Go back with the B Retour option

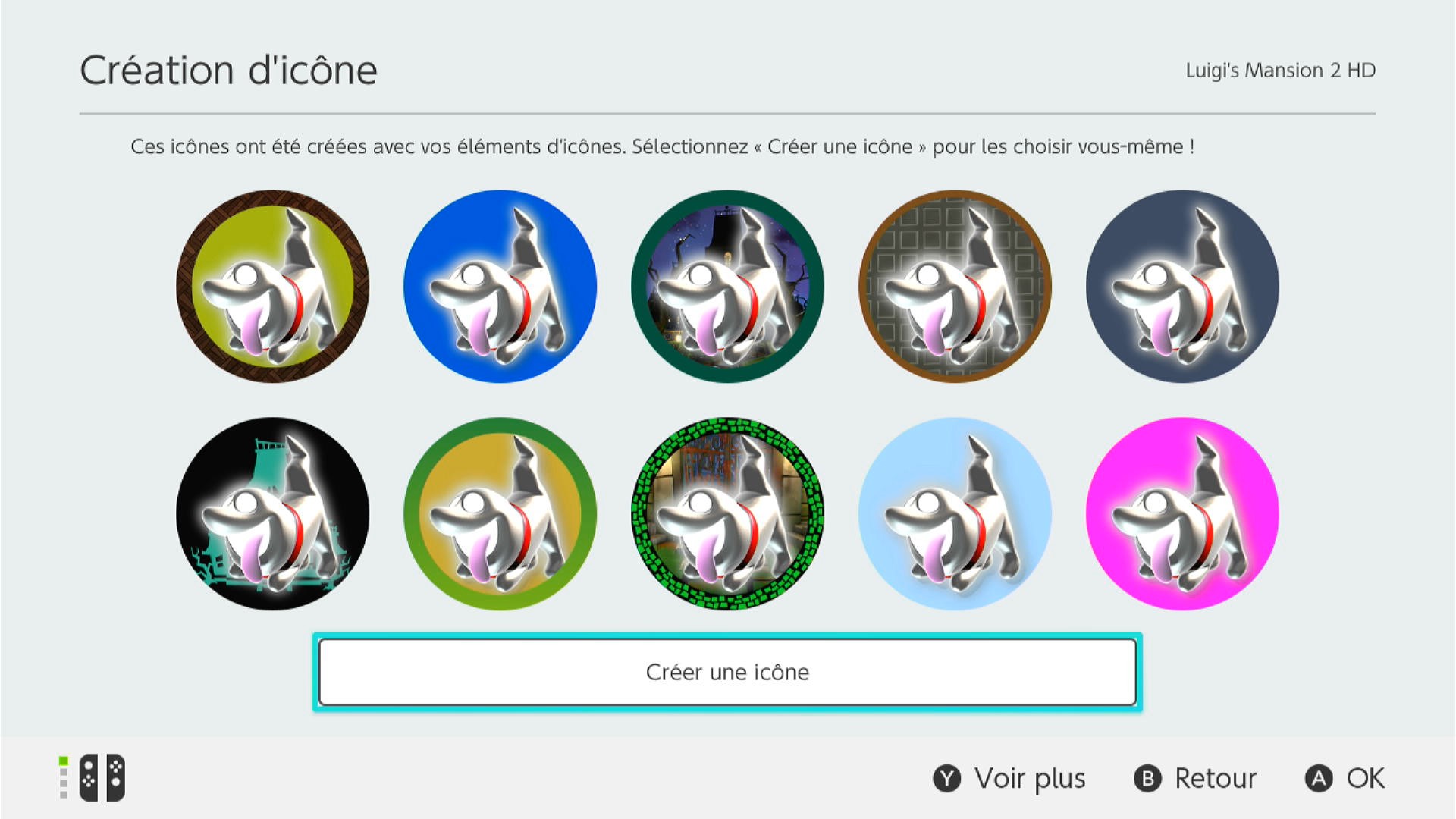point(1195,779)
